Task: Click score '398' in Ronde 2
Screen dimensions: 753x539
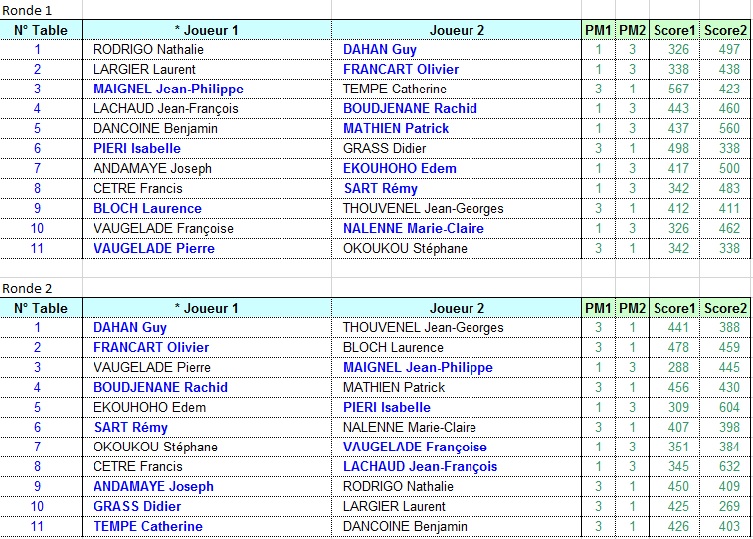Action: [x=729, y=427]
